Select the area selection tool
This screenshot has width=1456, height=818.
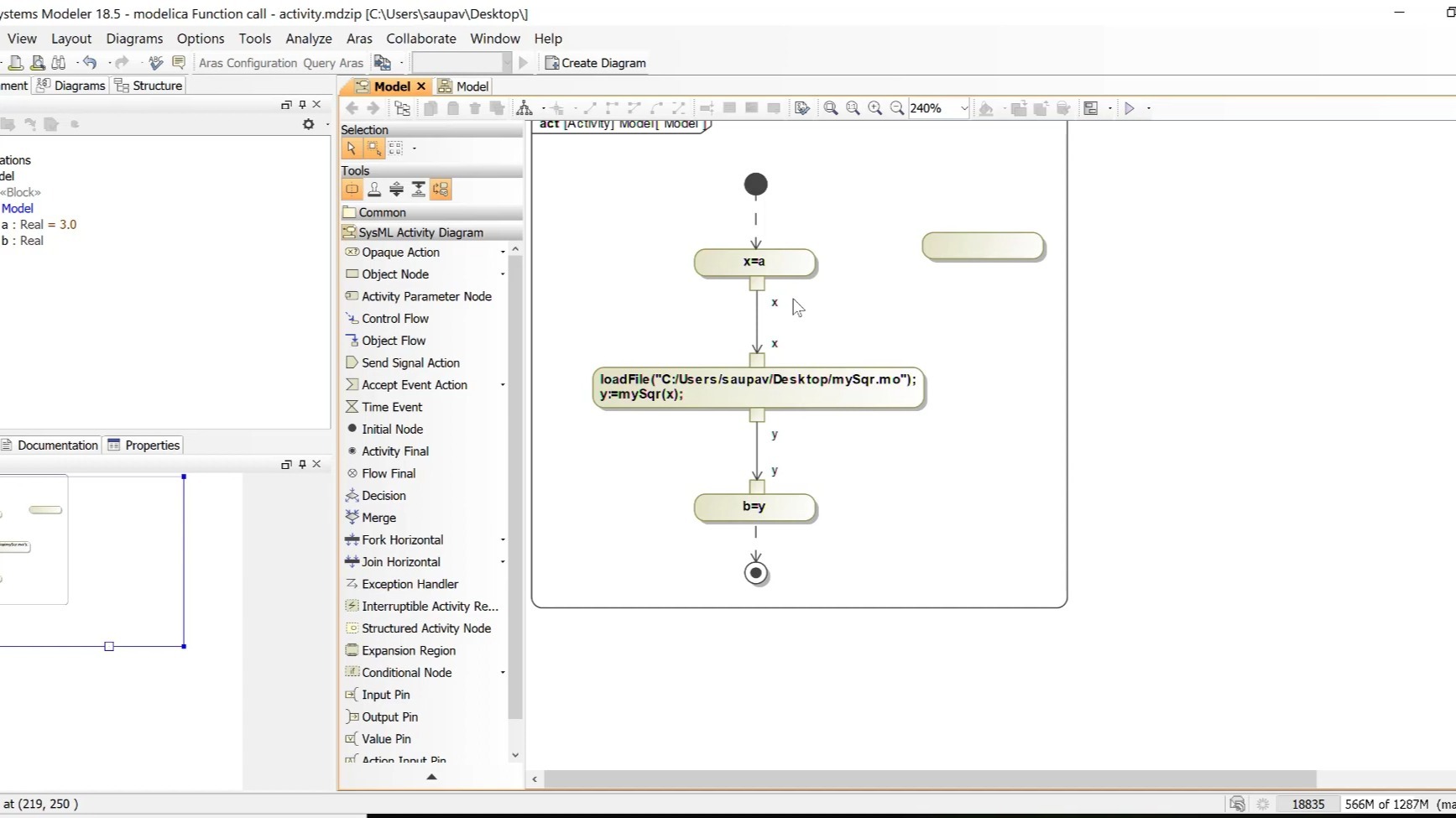[373, 148]
